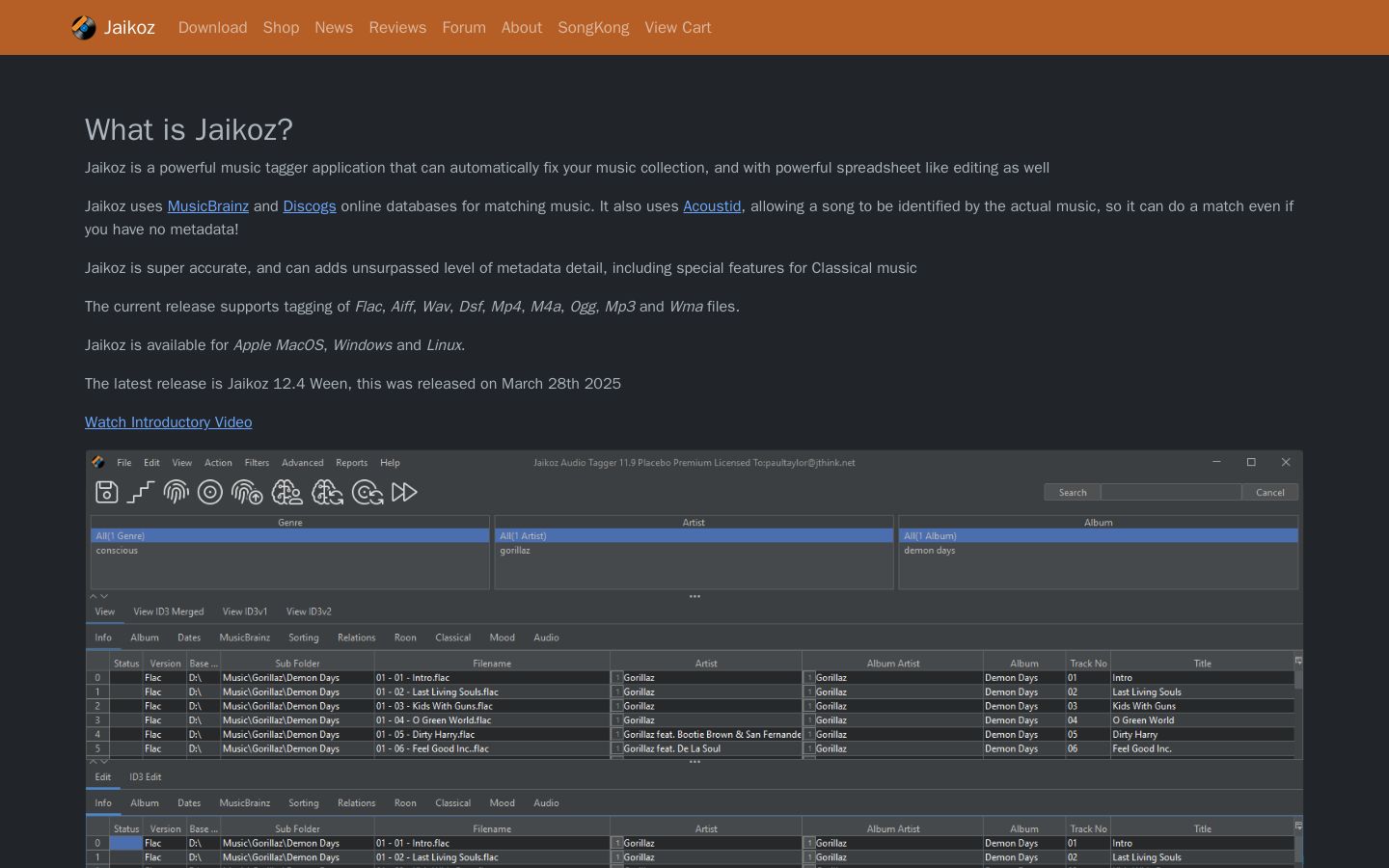Click row number 3 in the upper table
Screen dimensions: 1389x868
coord(97,720)
